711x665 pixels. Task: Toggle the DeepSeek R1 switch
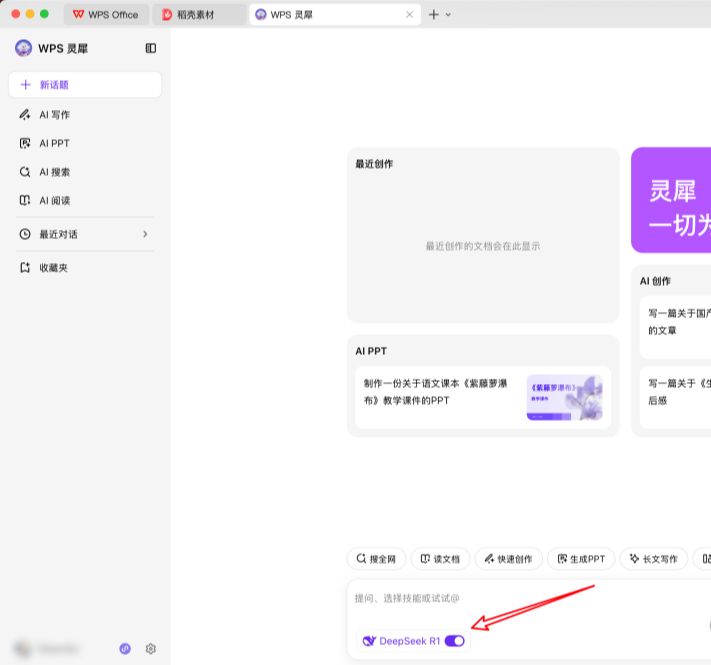click(455, 641)
